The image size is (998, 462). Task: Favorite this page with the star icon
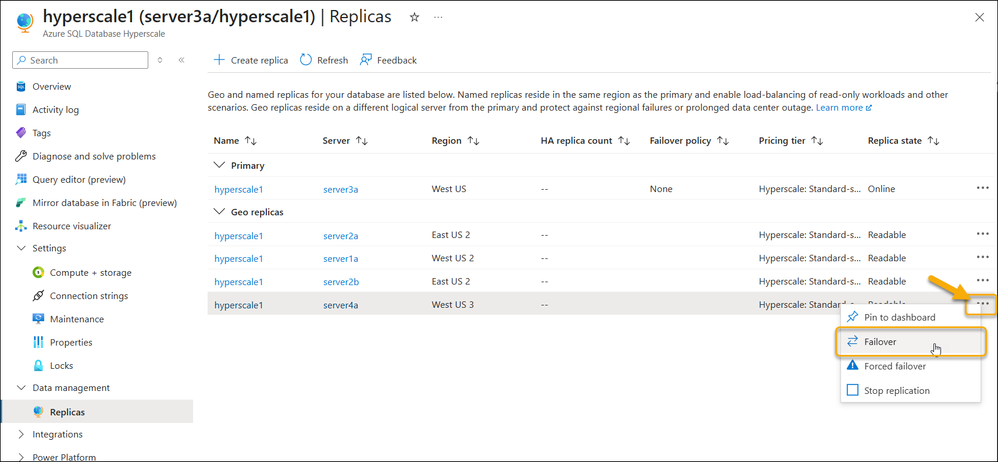click(x=414, y=18)
